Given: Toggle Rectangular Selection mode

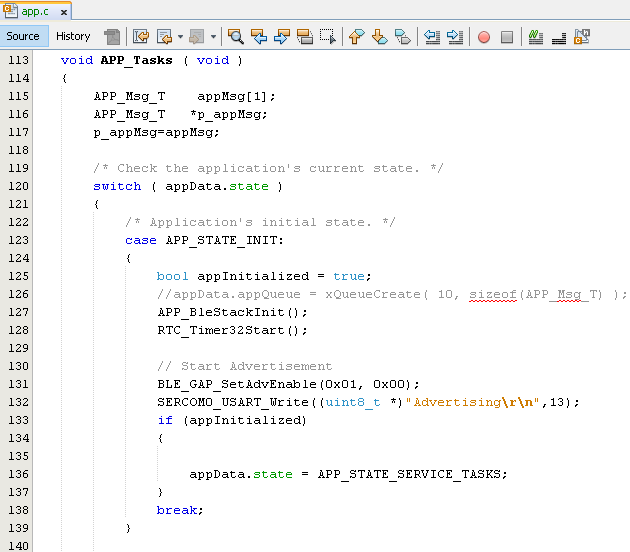Looking at the screenshot, I should pos(327,37).
